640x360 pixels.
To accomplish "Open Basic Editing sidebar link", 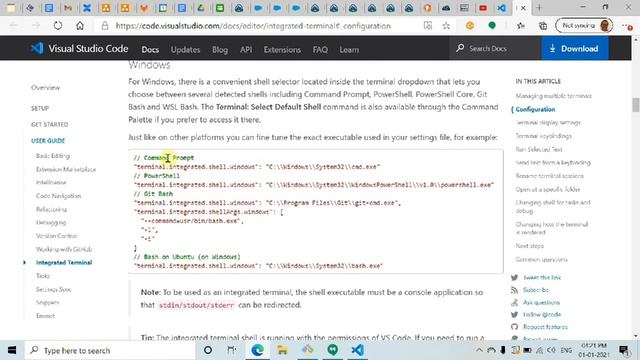I will 53,156.
